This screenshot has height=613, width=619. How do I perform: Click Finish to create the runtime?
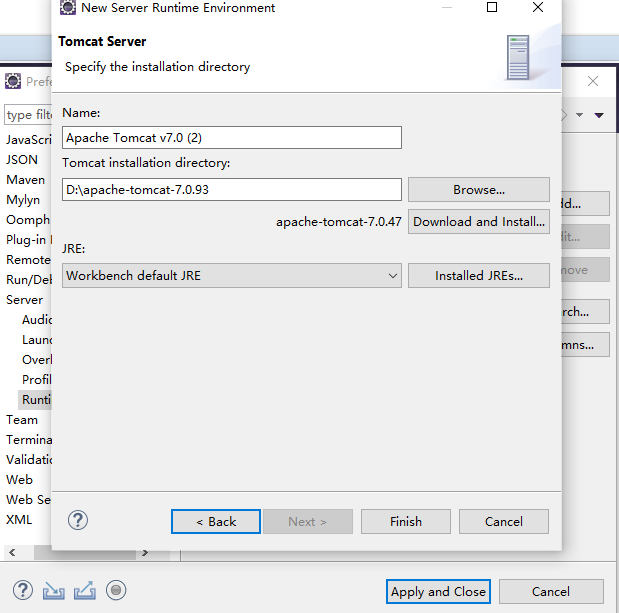406,521
